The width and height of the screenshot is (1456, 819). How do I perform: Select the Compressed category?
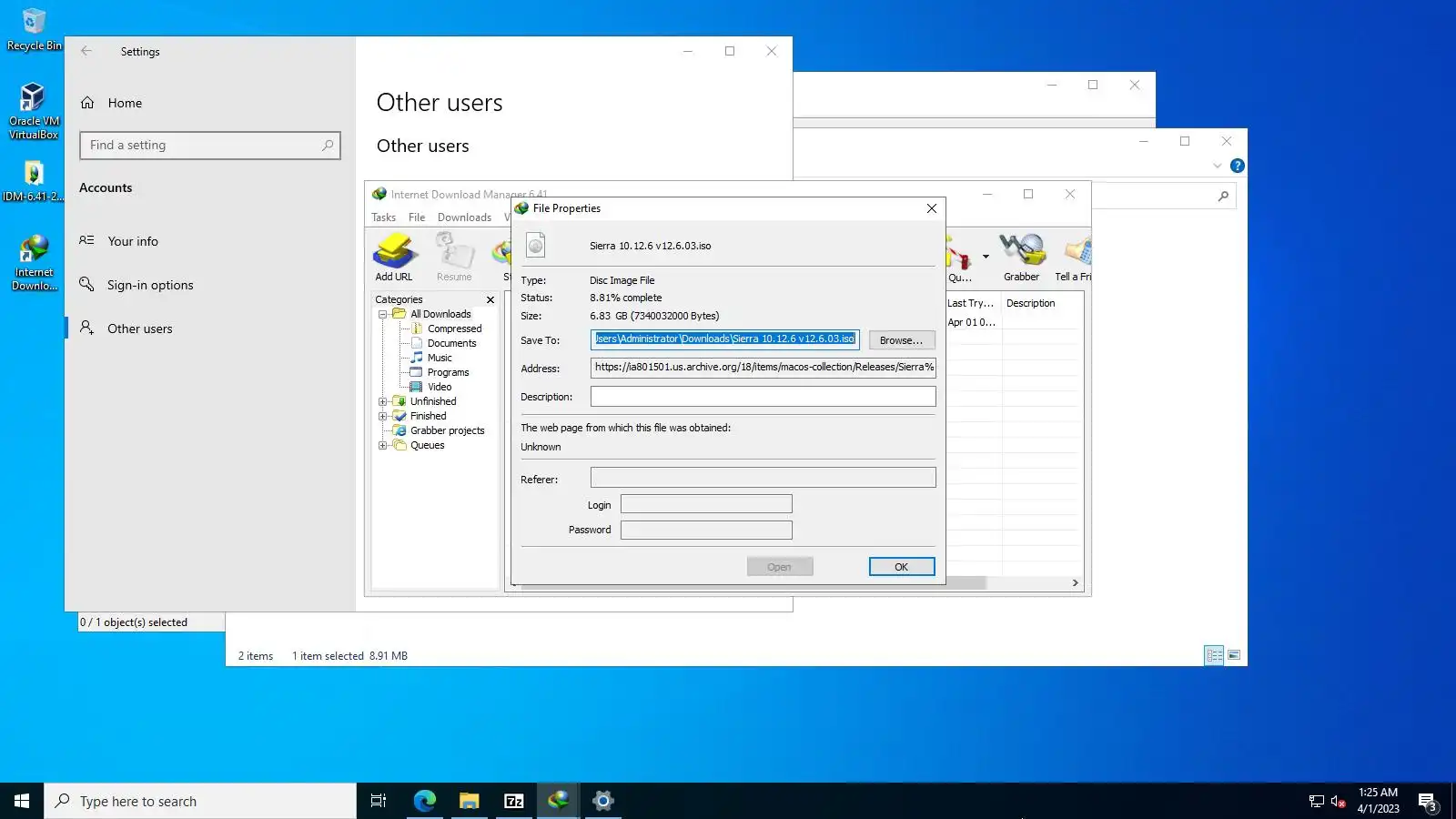tap(454, 329)
